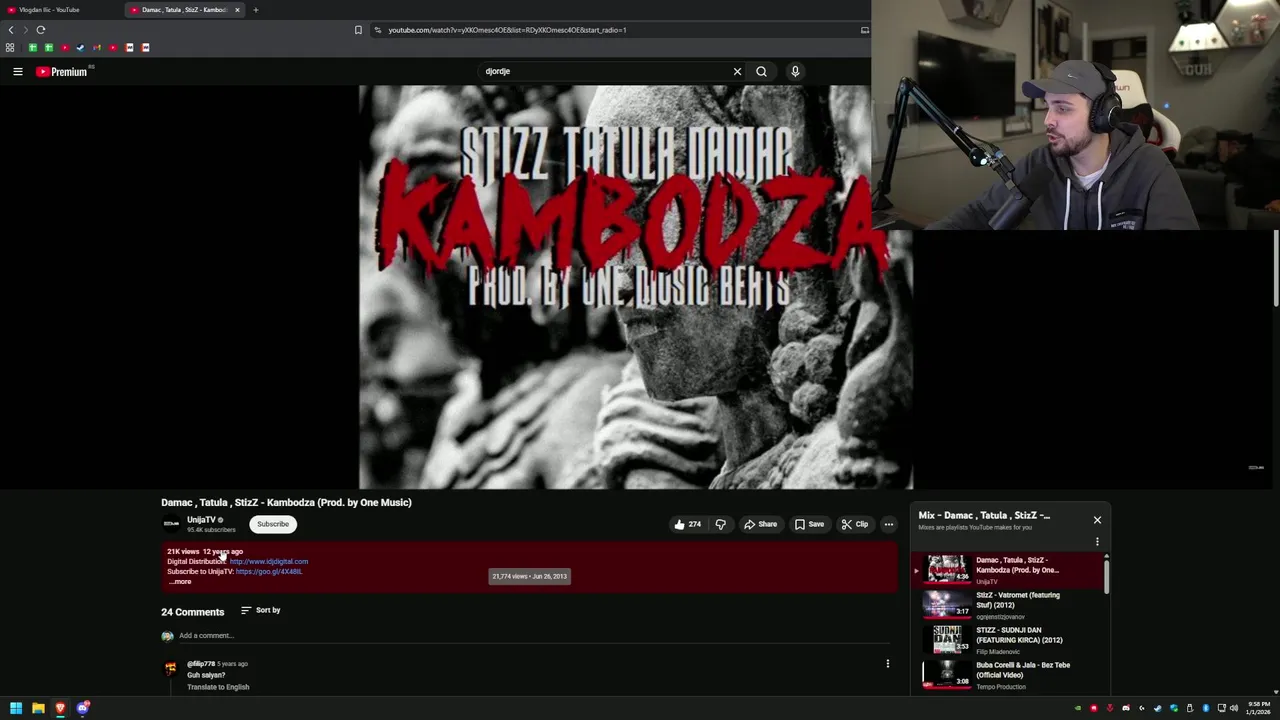Run search with the magnifier button

[761, 71]
